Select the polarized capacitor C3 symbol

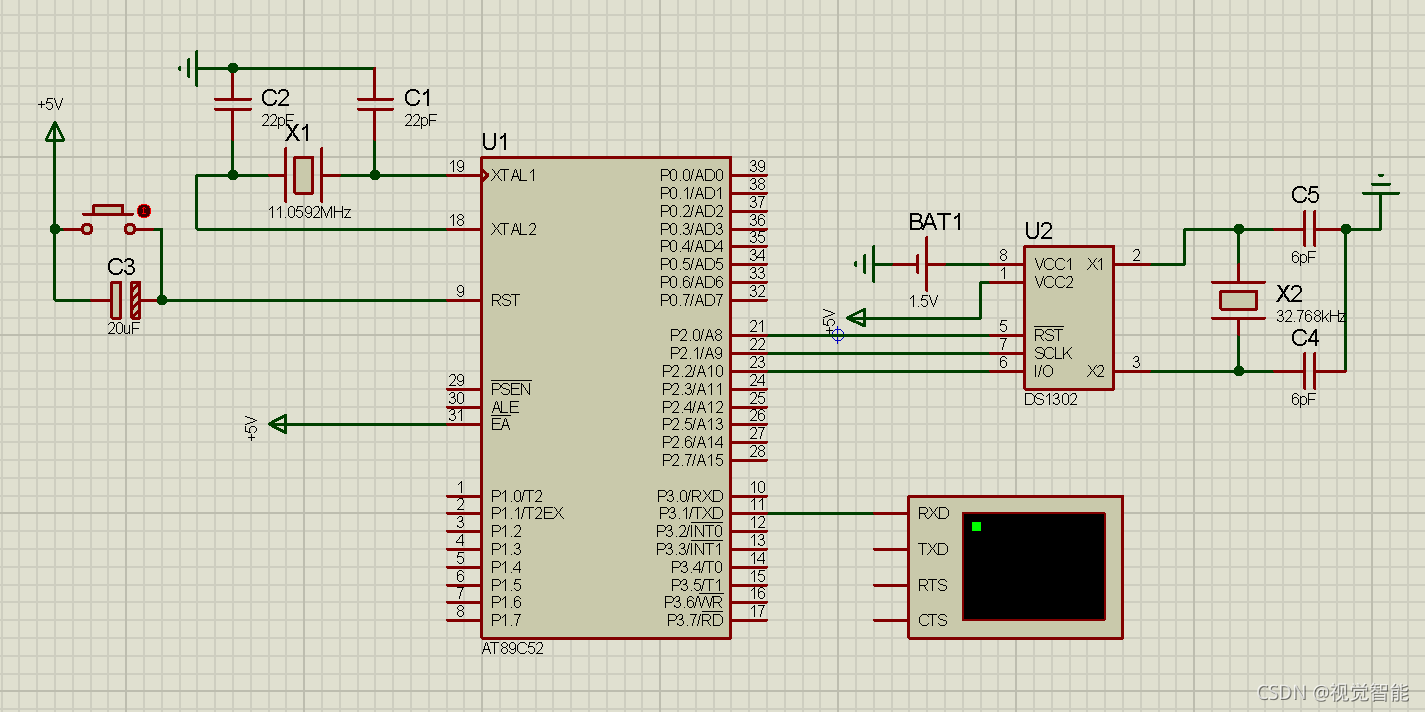point(125,299)
